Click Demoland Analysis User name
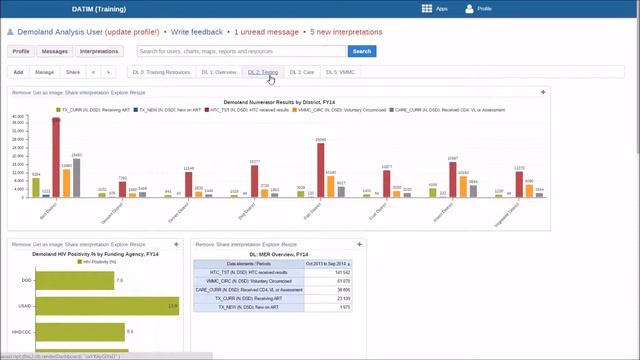Image resolution: width=640 pixels, height=360 pixels. 60,32
